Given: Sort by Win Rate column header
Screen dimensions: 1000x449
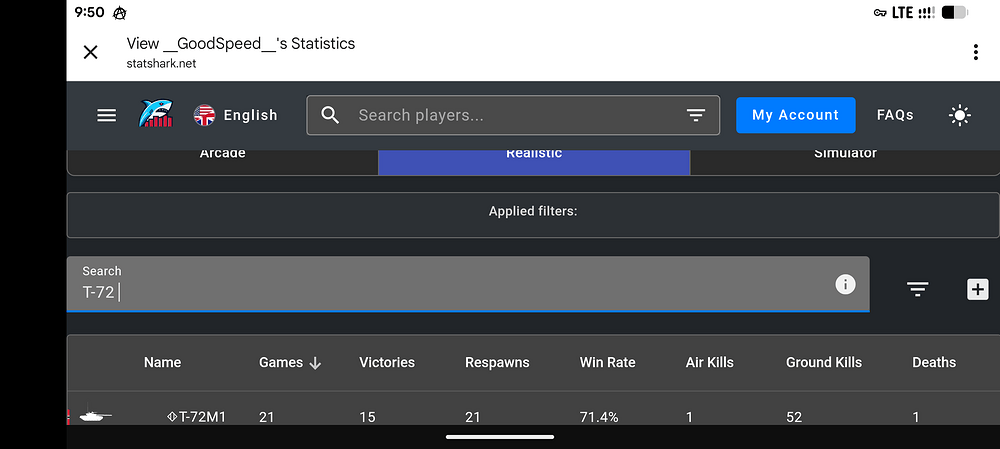Looking at the screenshot, I should coord(607,362).
